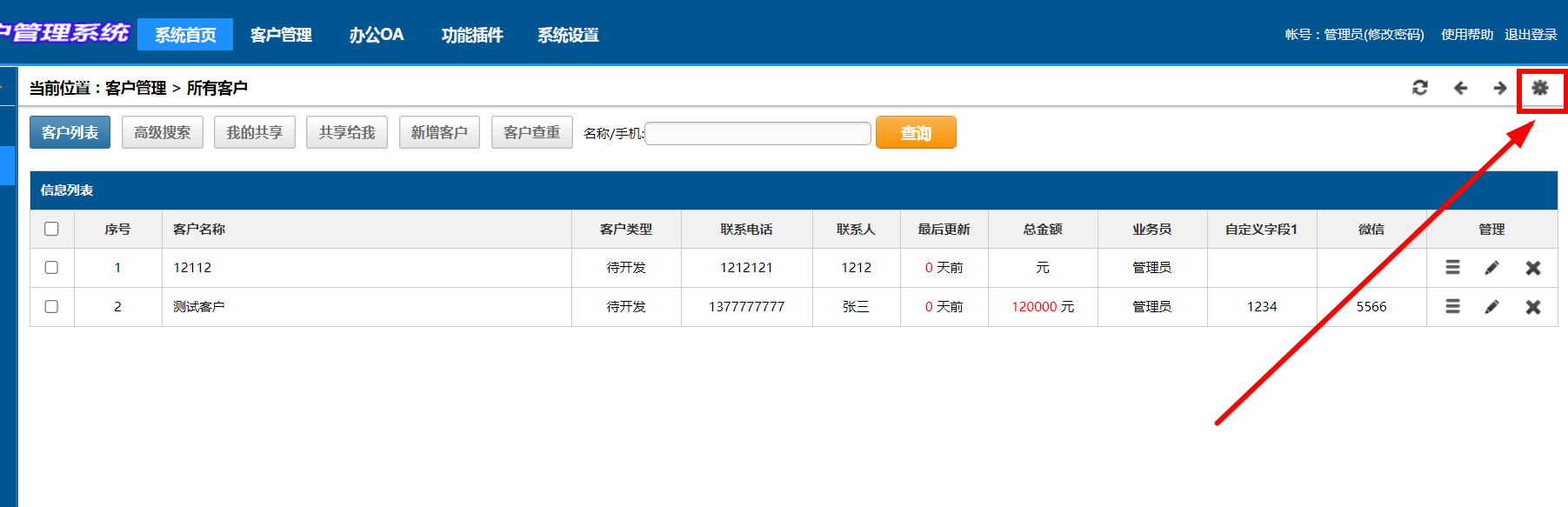Click WeChat value 5566

[x=1371, y=307]
